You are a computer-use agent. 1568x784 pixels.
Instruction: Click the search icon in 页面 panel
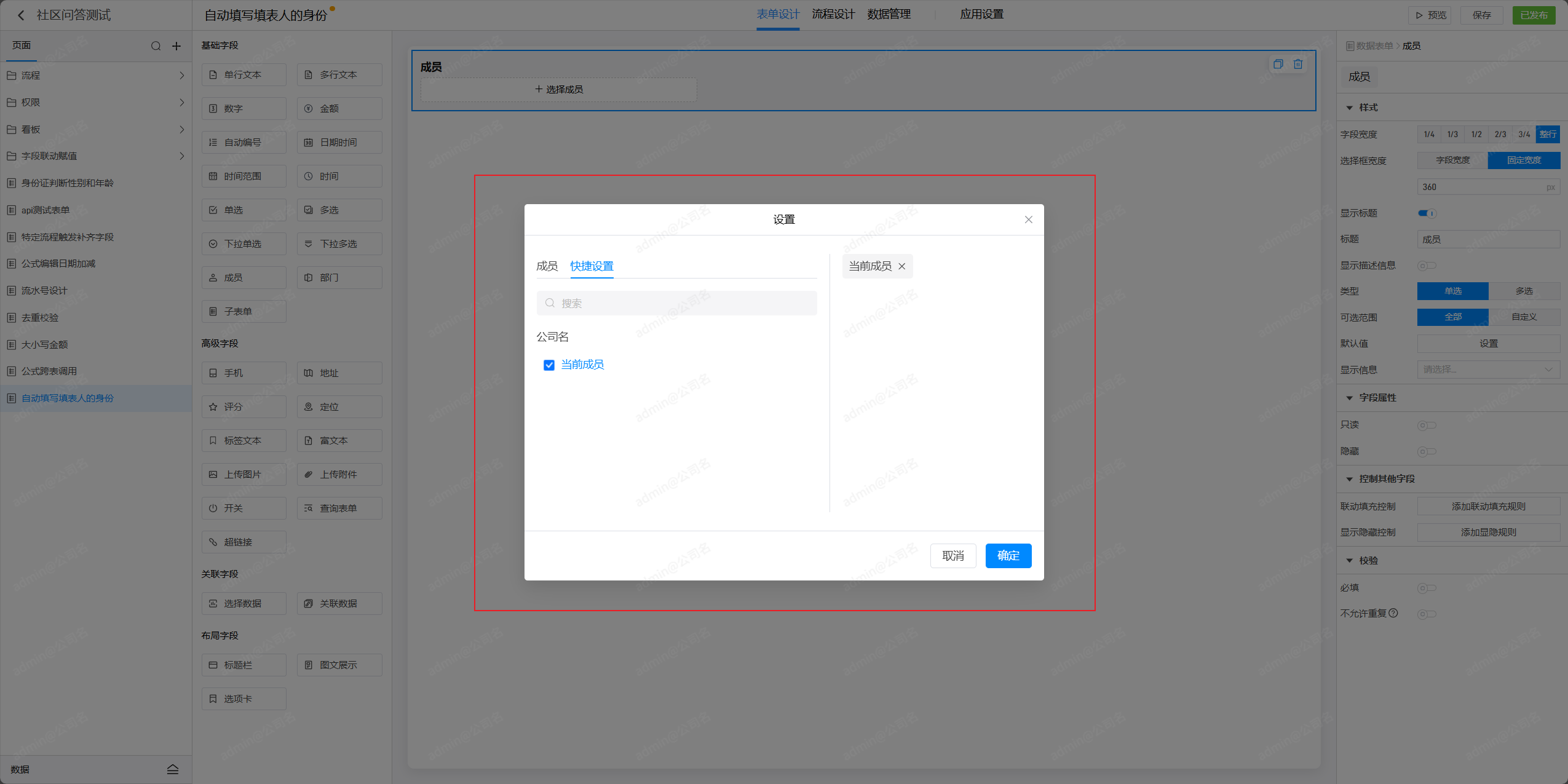(156, 46)
